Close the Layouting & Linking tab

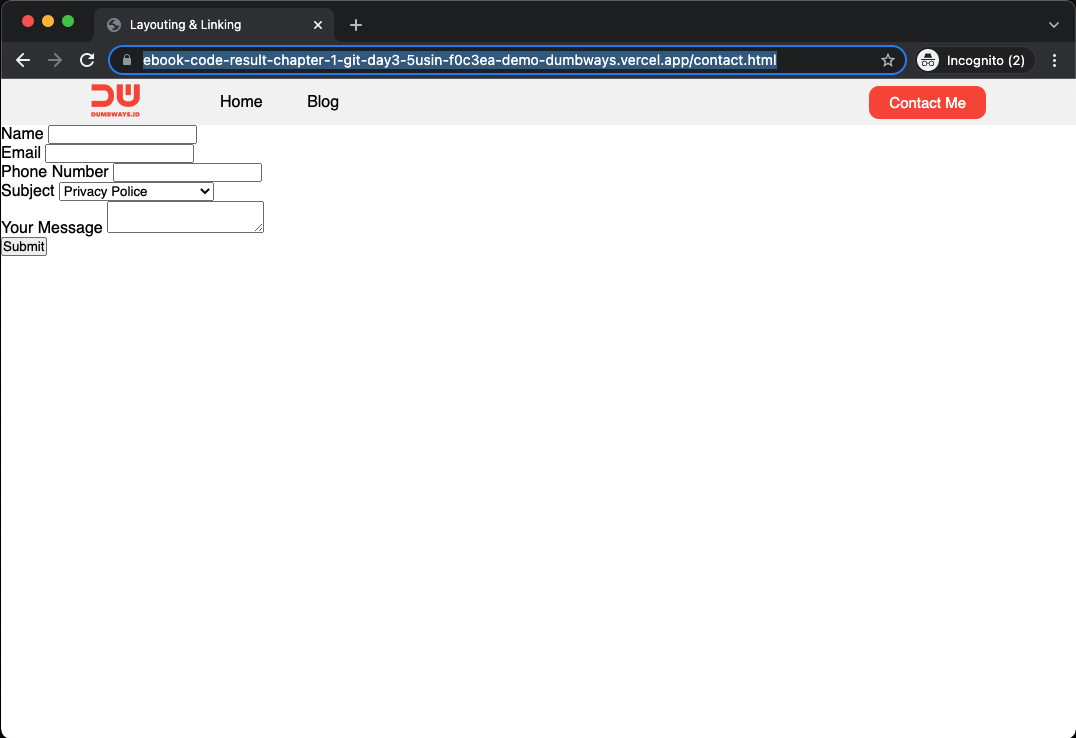pos(318,25)
